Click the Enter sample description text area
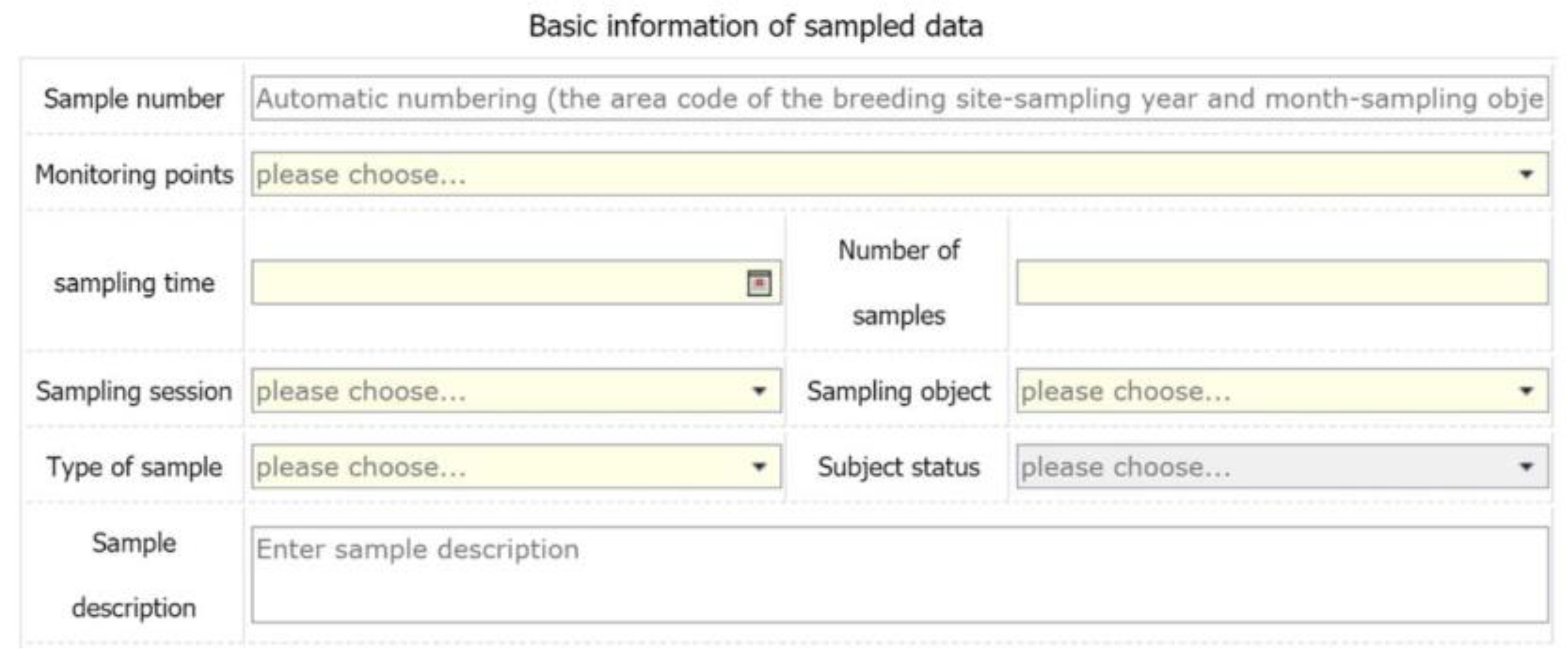Viewport: 1568px width, 657px height. point(899,575)
